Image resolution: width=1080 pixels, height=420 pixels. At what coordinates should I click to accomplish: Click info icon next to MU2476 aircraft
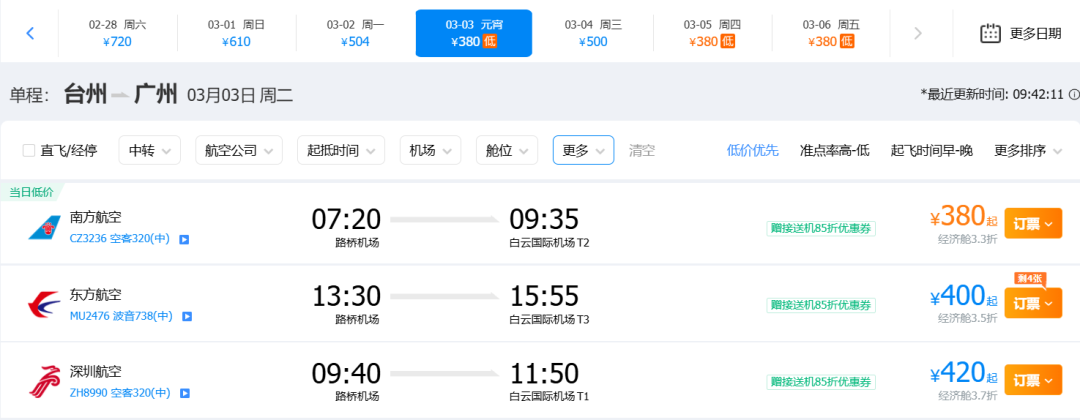click(x=186, y=316)
